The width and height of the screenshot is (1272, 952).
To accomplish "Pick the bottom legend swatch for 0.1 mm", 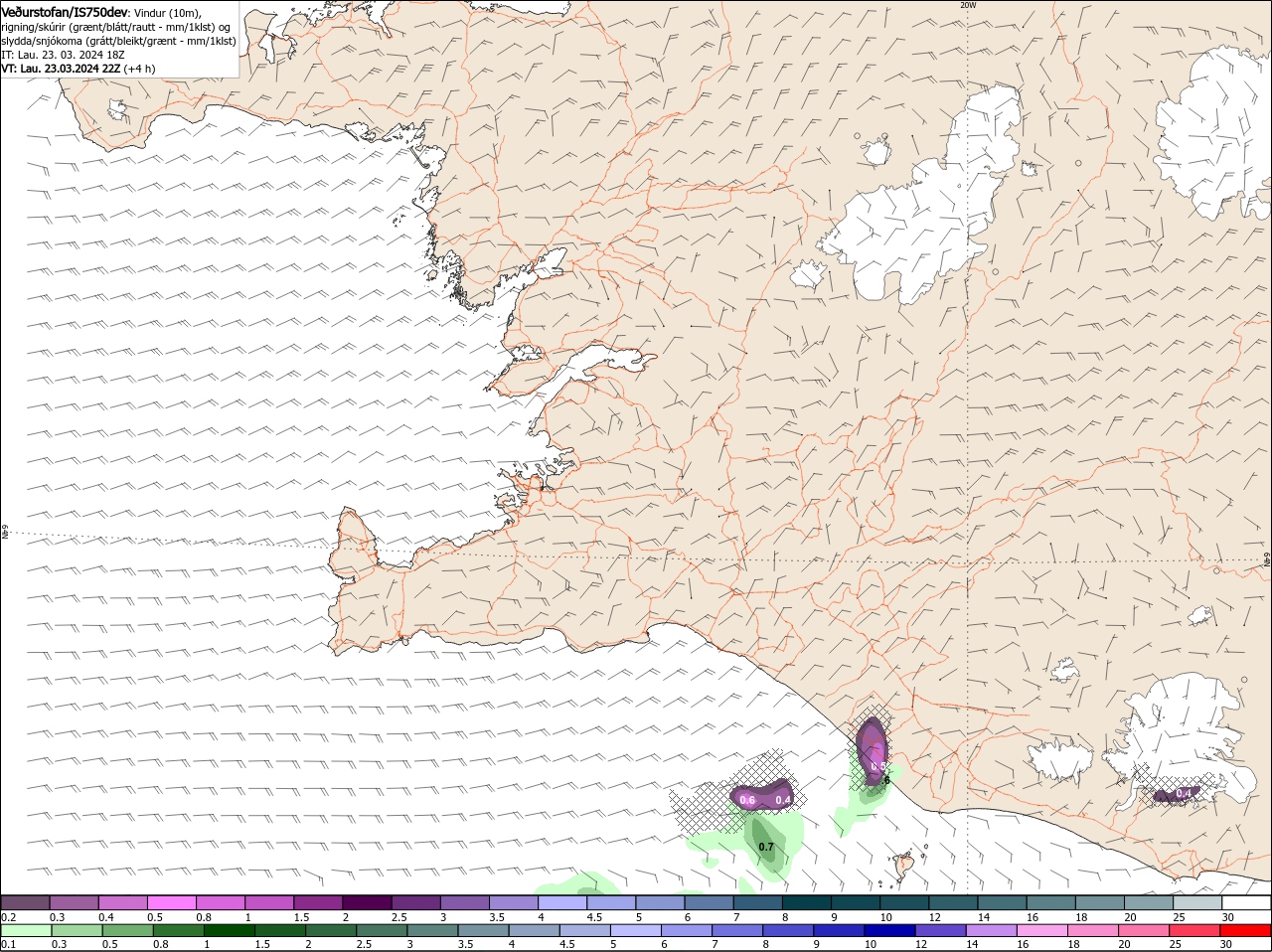I will (26, 930).
